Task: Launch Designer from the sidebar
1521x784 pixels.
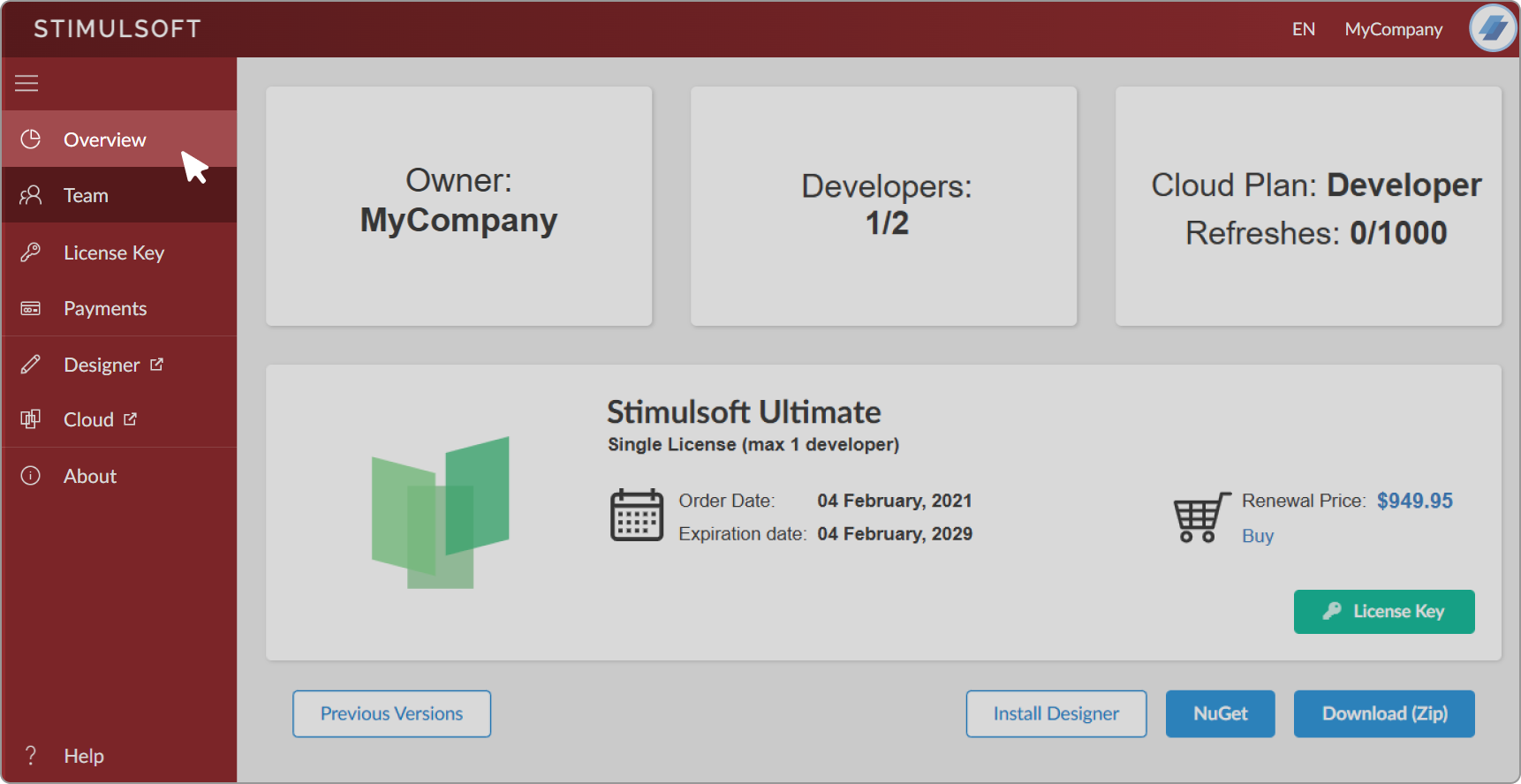Action: coord(119,365)
